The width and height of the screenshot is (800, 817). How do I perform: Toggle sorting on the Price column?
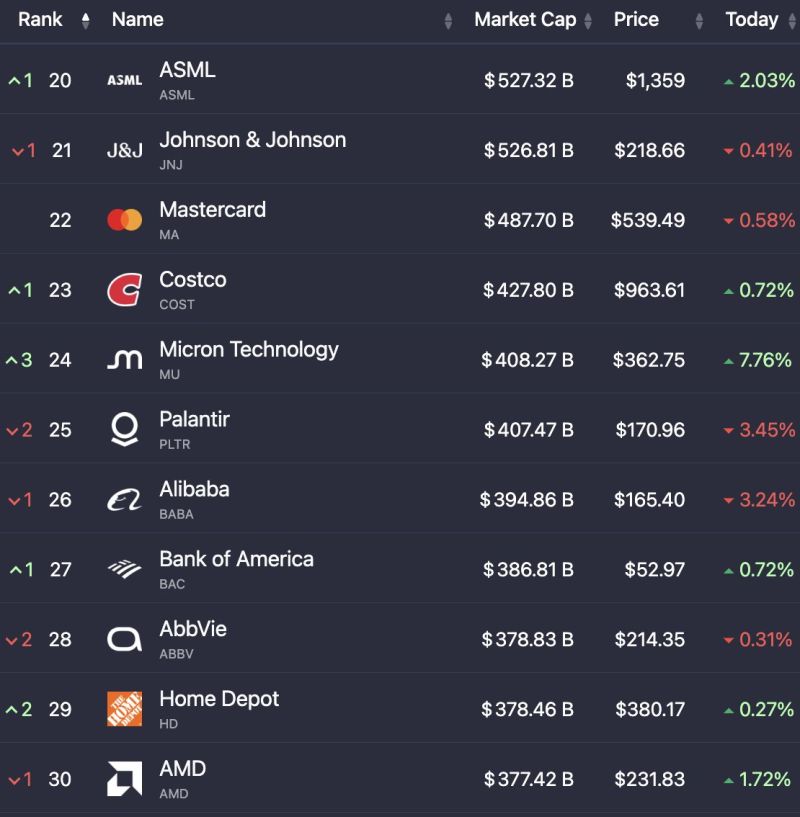[x=699, y=19]
